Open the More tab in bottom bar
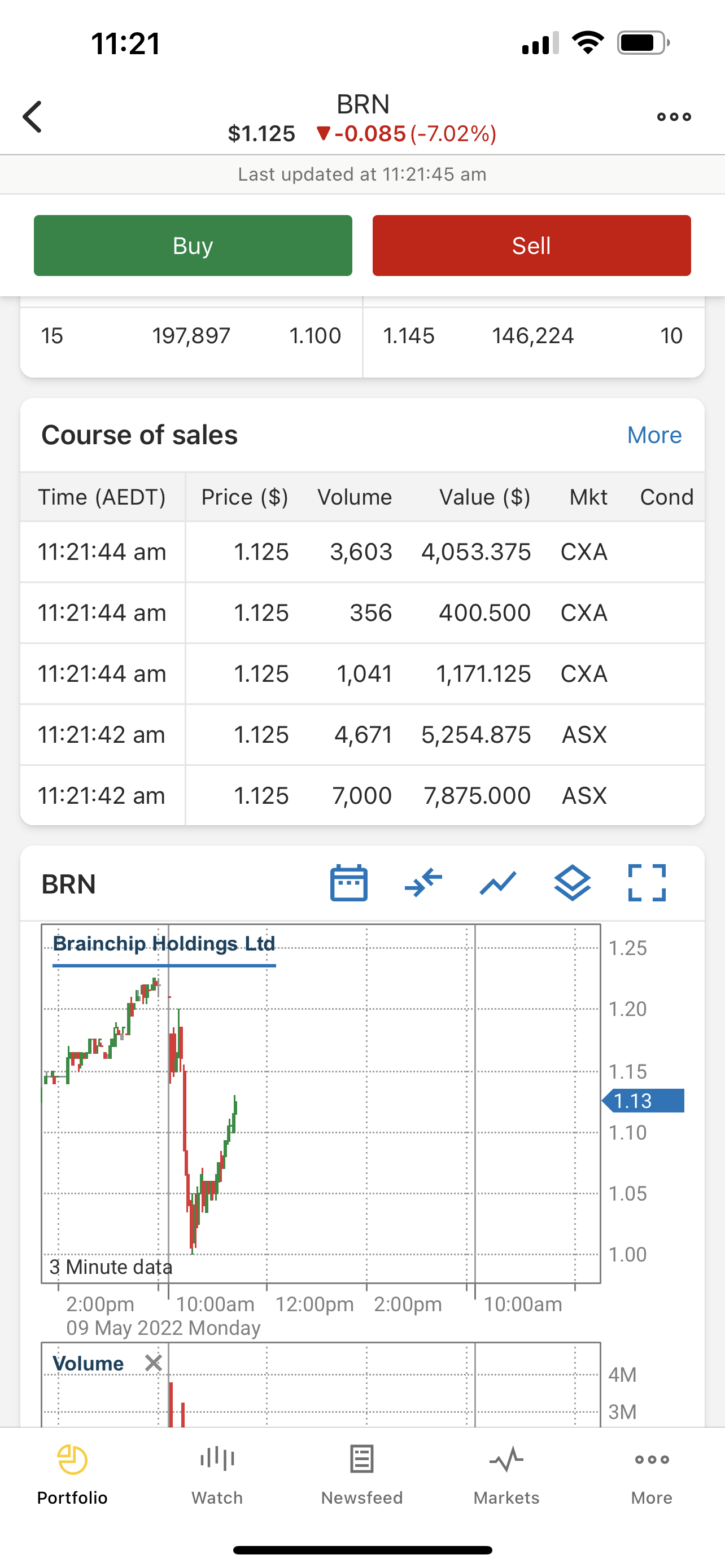 click(x=652, y=1475)
